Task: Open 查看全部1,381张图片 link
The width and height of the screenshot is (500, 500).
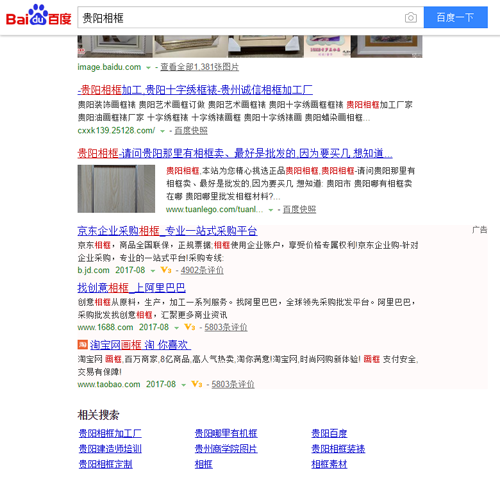Action: coord(199,67)
